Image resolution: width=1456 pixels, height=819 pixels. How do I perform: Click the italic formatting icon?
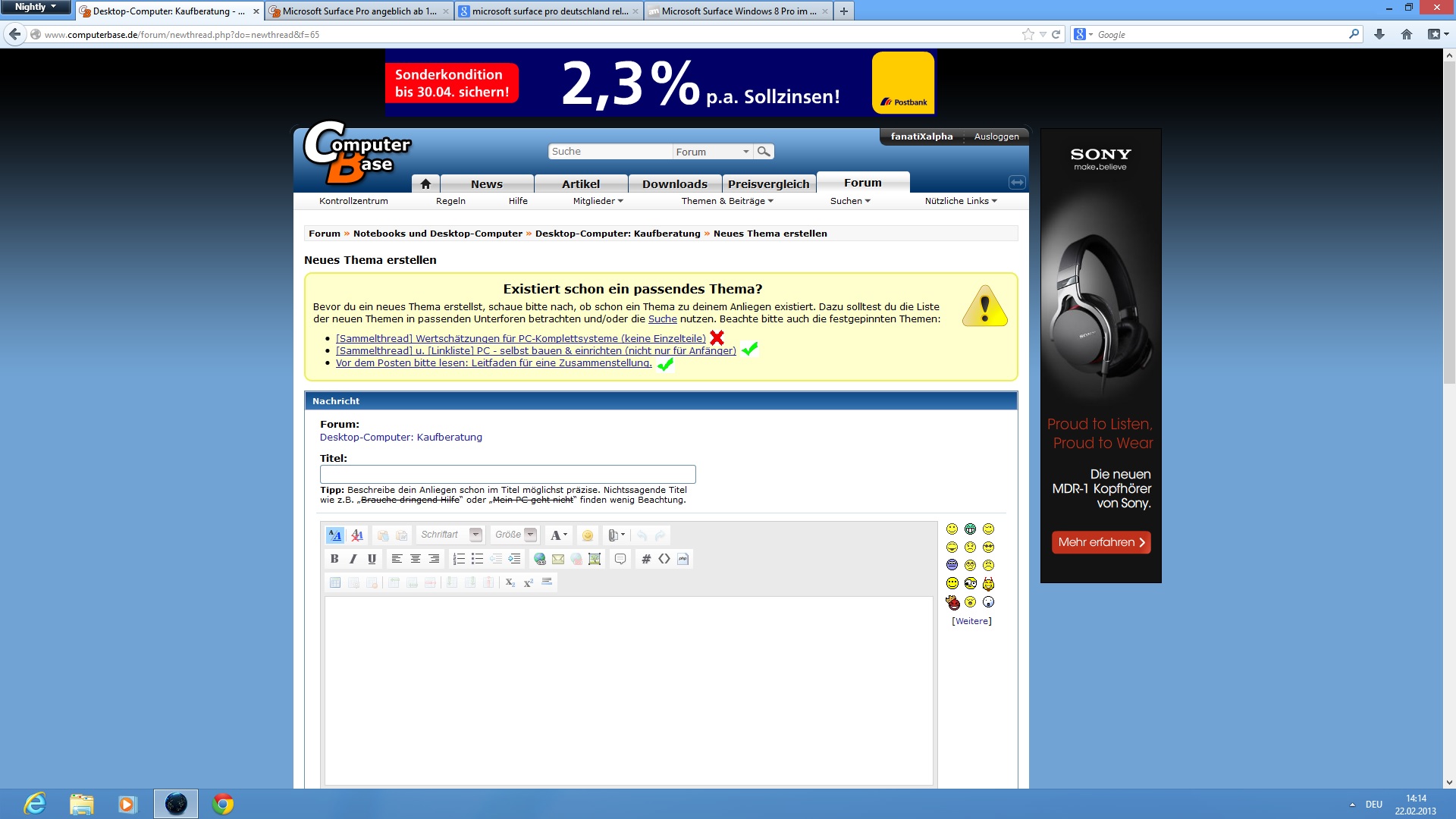[x=353, y=559]
